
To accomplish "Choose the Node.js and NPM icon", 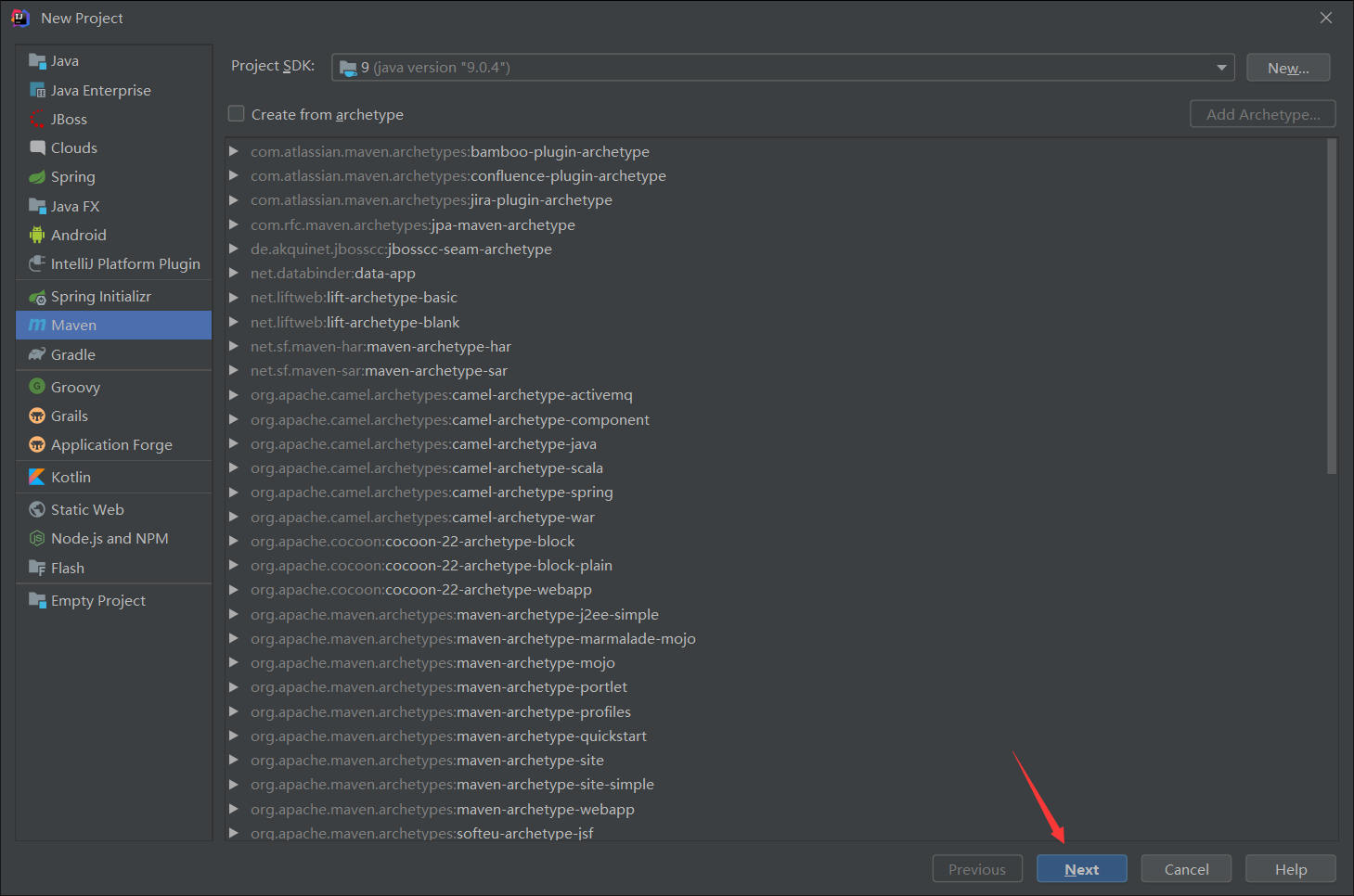I will tap(37, 538).
